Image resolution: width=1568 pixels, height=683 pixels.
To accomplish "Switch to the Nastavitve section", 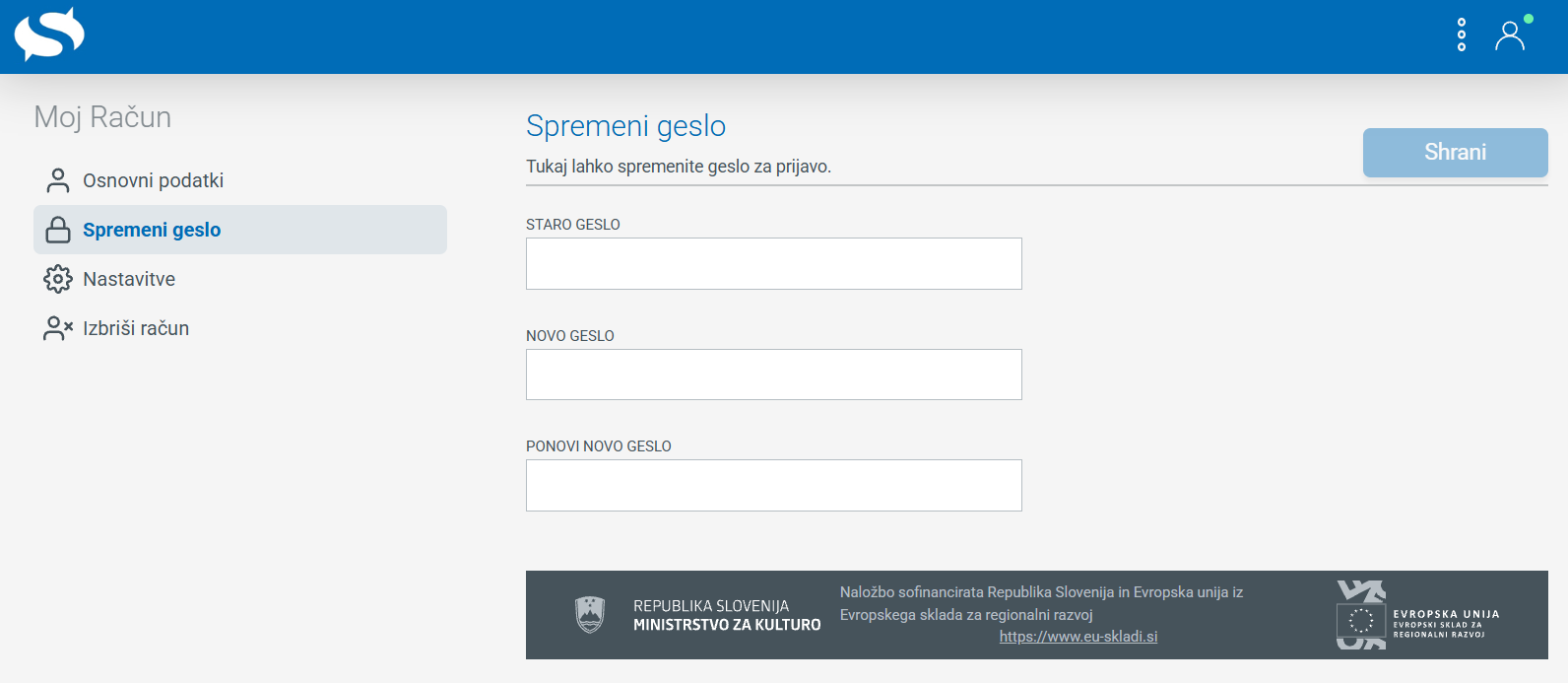I will coord(129,279).
